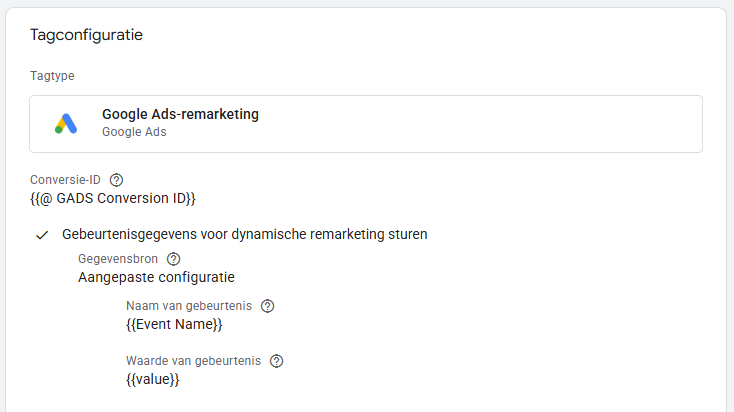Image resolution: width=734 pixels, height=412 pixels.
Task: Edit the {{@ GADS Conversion ID}} value
Action: coord(113,198)
